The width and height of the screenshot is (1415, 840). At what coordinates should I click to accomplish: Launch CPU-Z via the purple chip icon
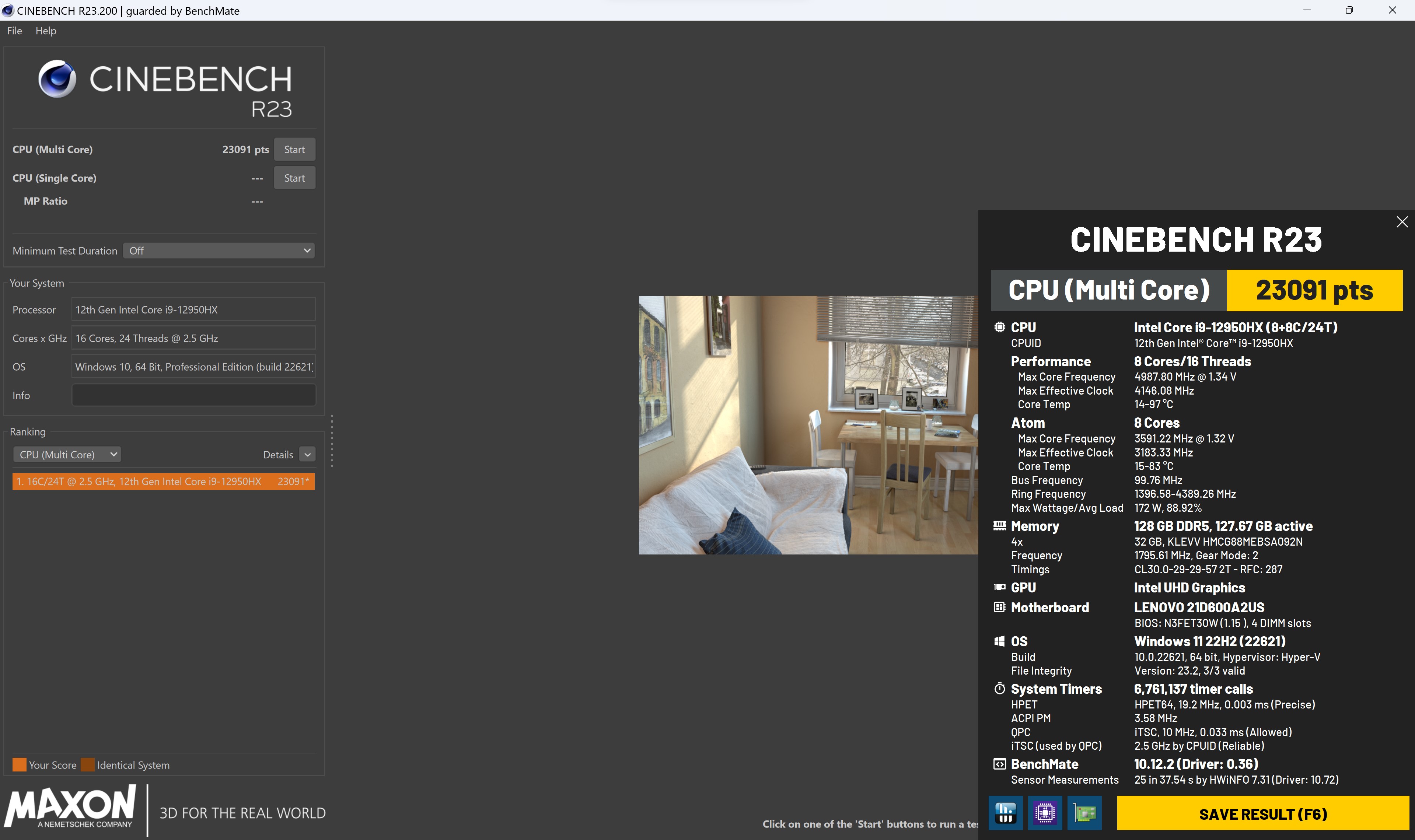point(1045,813)
